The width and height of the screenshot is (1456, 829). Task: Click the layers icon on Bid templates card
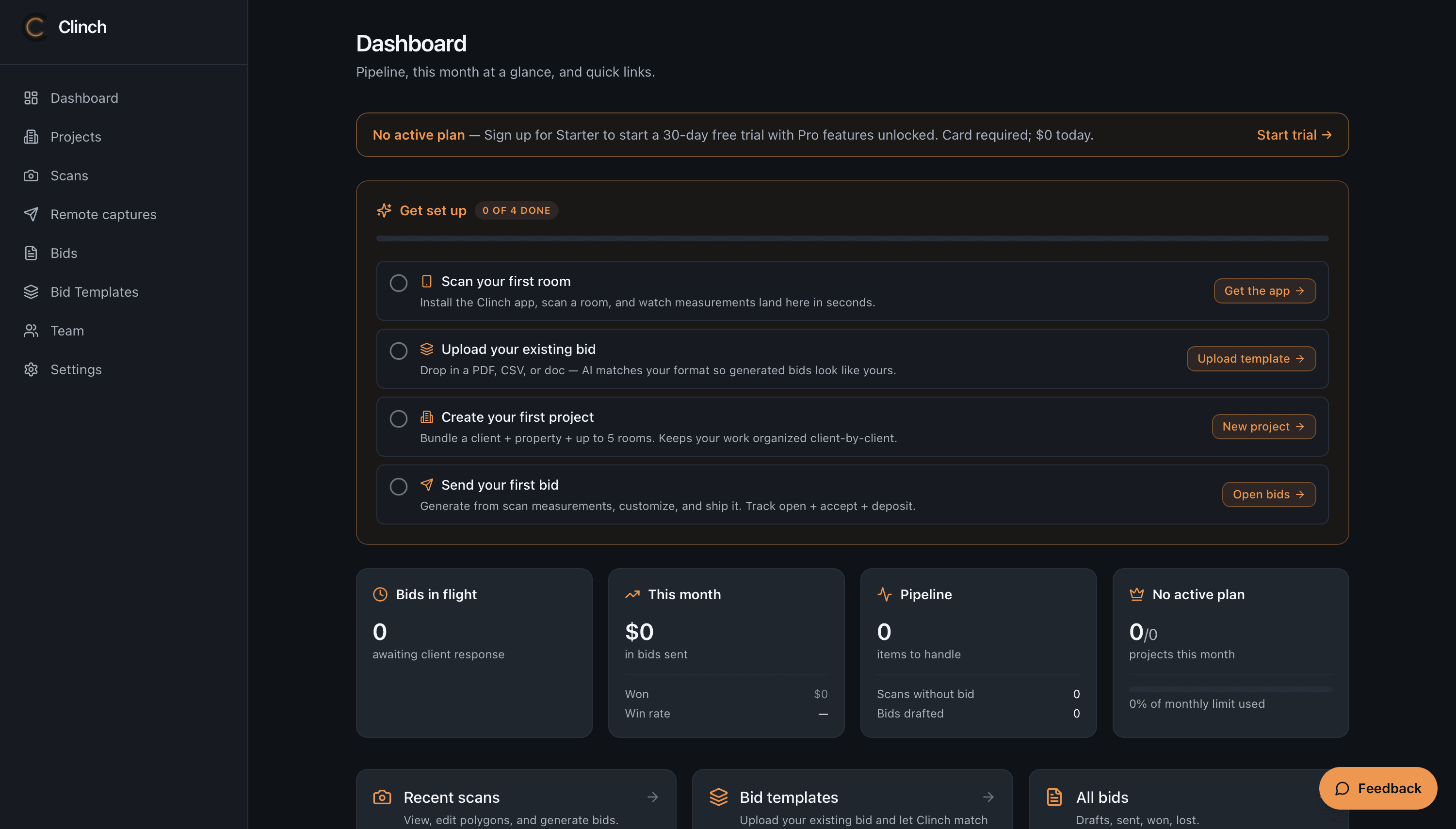tap(719, 797)
